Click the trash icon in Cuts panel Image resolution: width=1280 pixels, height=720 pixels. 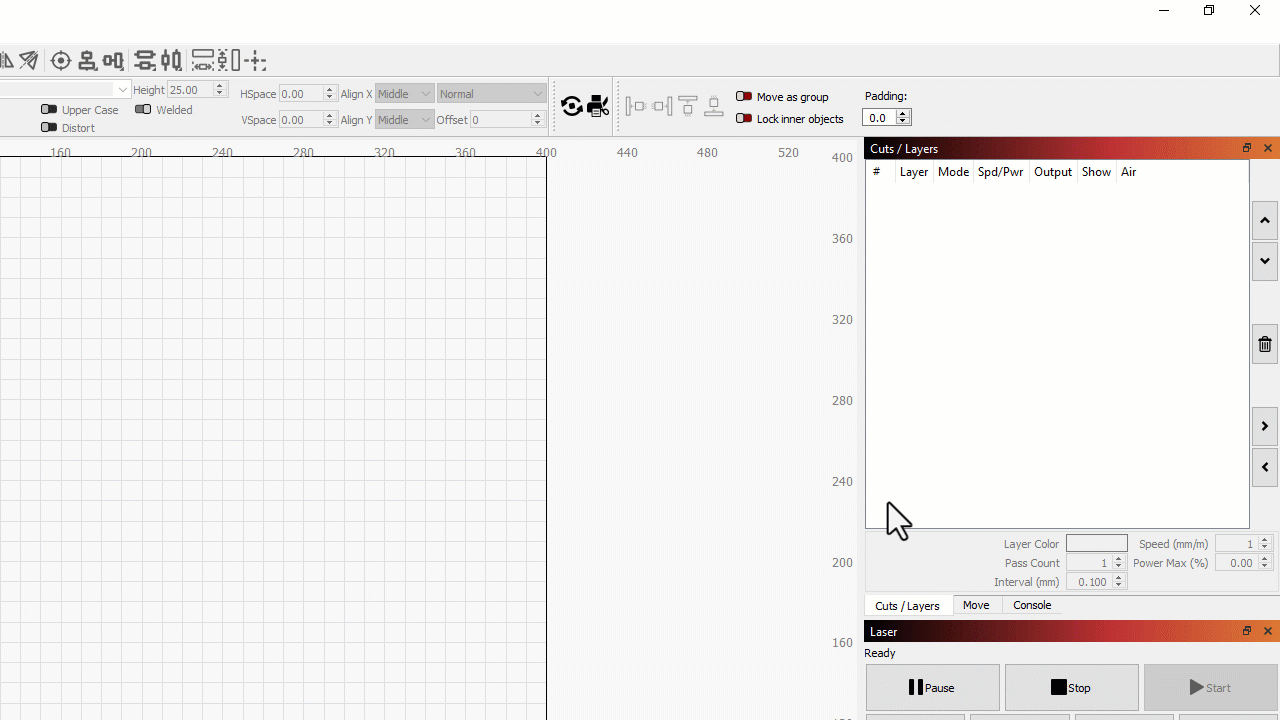click(x=1264, y=344)
